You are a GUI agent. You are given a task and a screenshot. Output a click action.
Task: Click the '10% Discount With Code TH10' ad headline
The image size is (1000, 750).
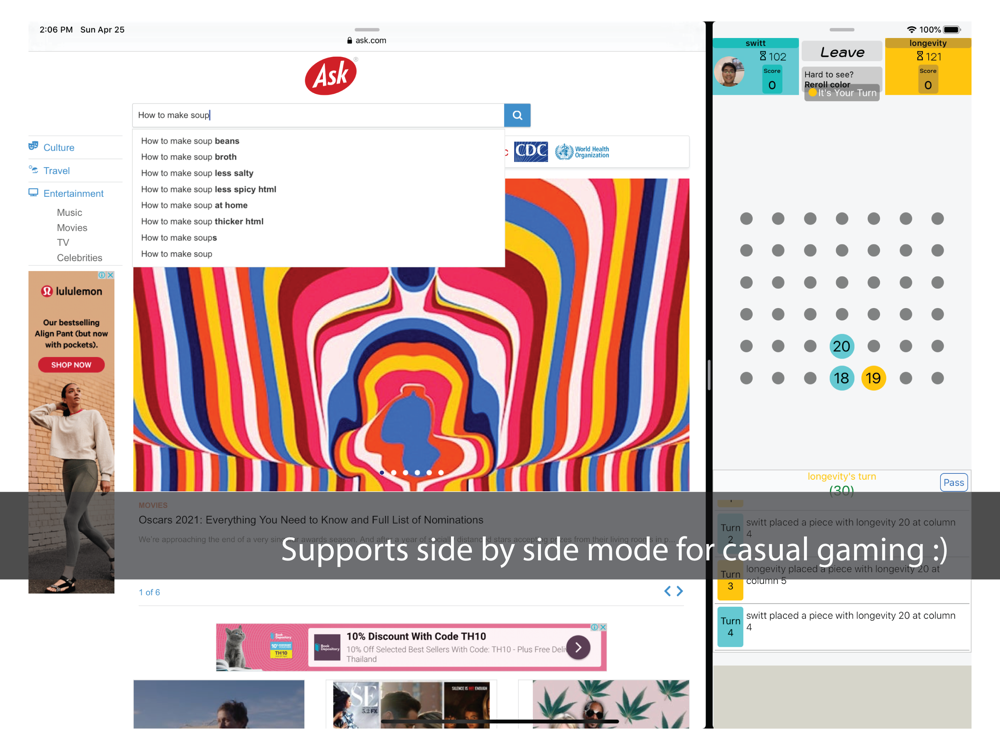click(x=416, y=636)
